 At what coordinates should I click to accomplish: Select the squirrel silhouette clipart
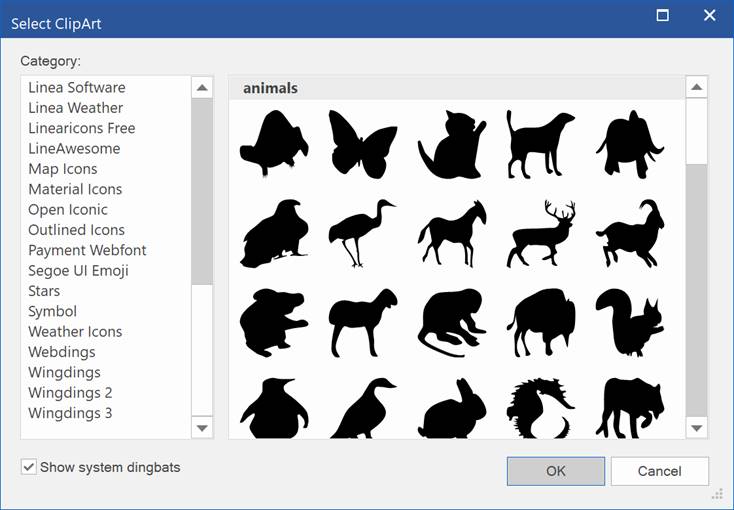[x=630, y=323]
